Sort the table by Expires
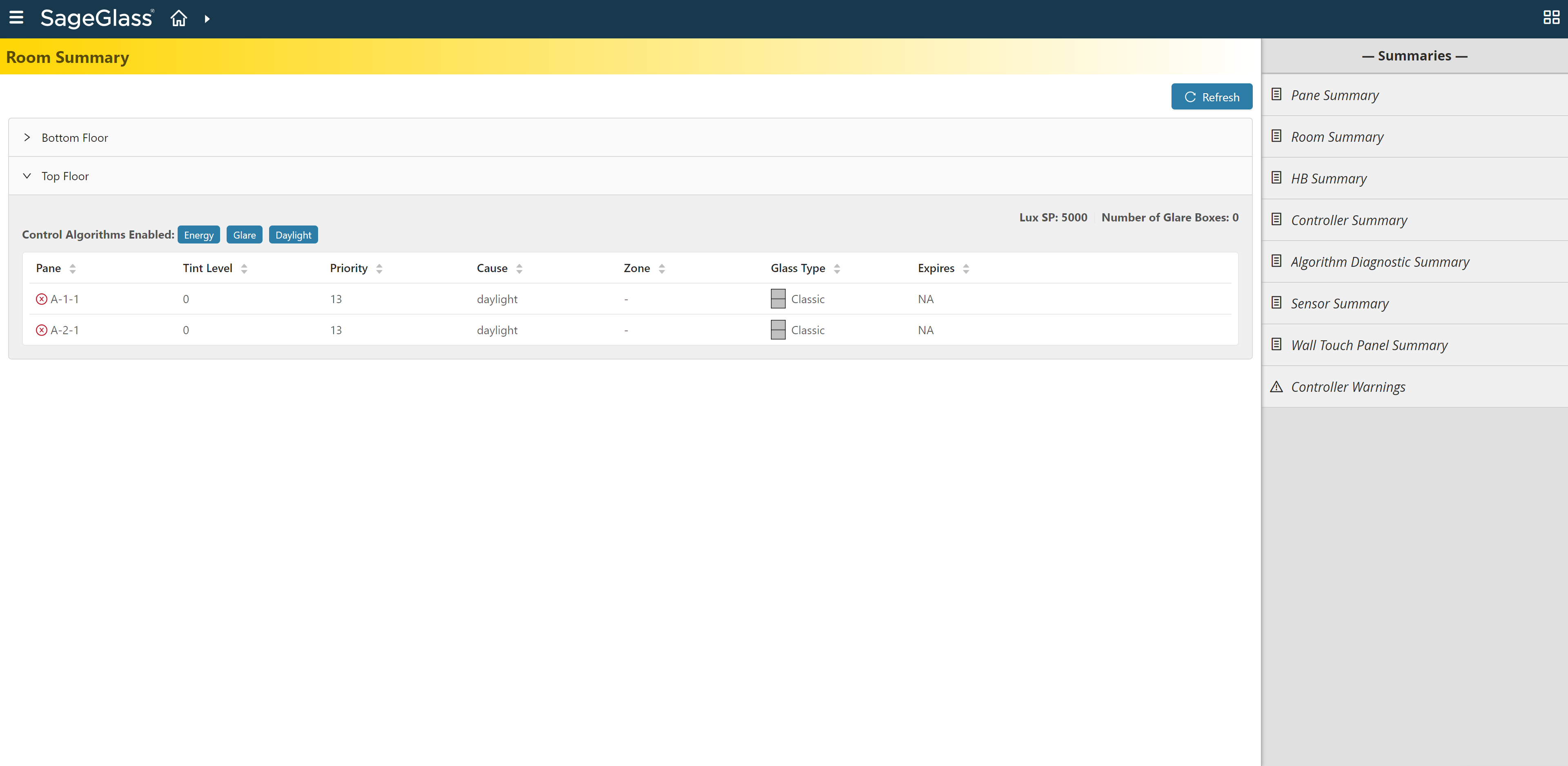Image resolution: width=1568 pixels, height=766 pixels. pyautogui.click(x=966, y=268)
